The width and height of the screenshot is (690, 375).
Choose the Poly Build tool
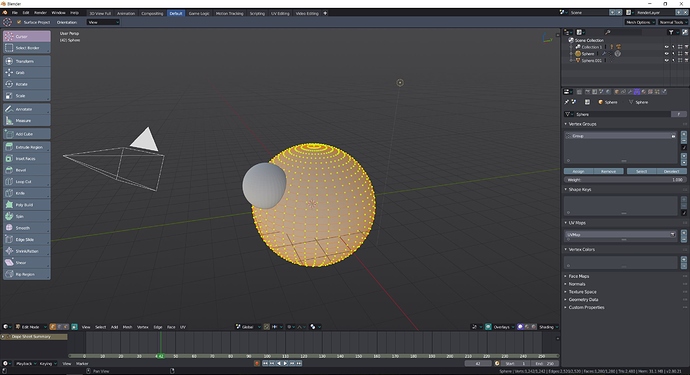tap(27, 205)
